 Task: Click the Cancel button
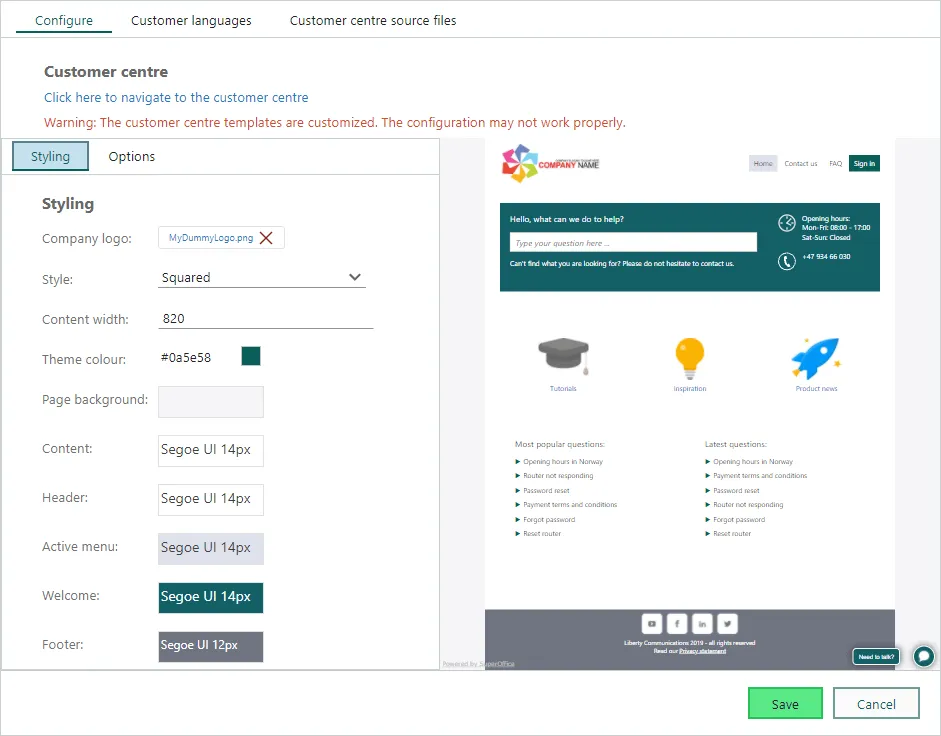876,704
